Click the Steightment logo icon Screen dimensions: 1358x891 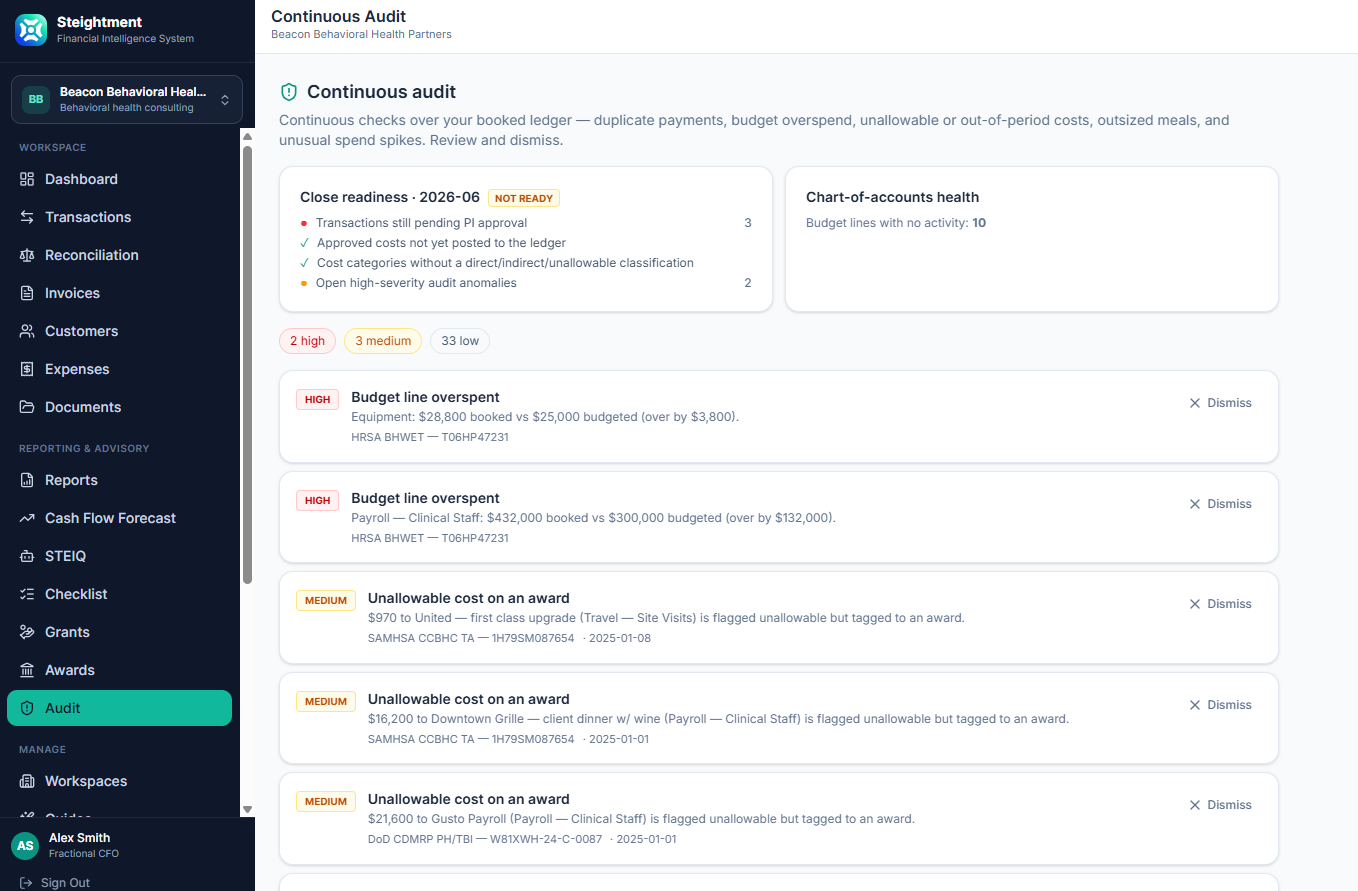pyautogui.click(x=31, y=30)
